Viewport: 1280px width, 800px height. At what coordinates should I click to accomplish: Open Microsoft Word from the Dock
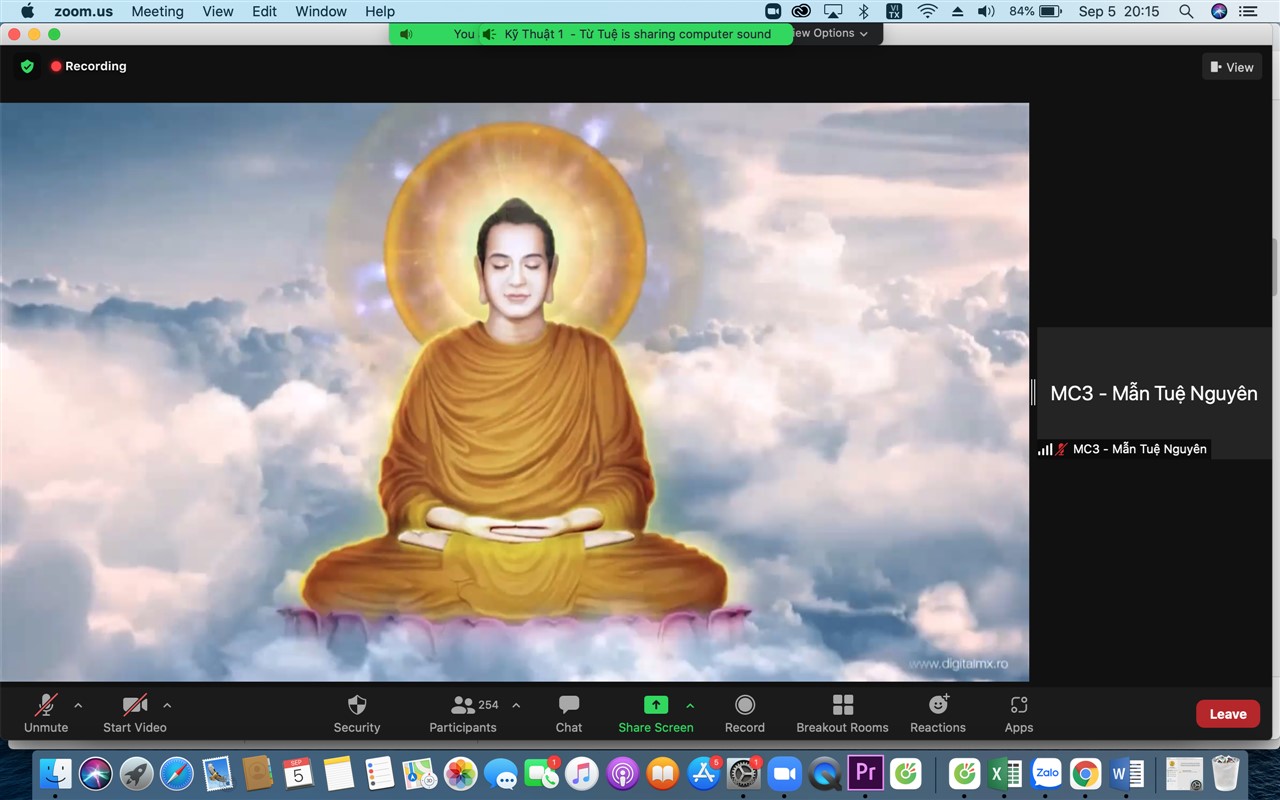point(1127,773)
